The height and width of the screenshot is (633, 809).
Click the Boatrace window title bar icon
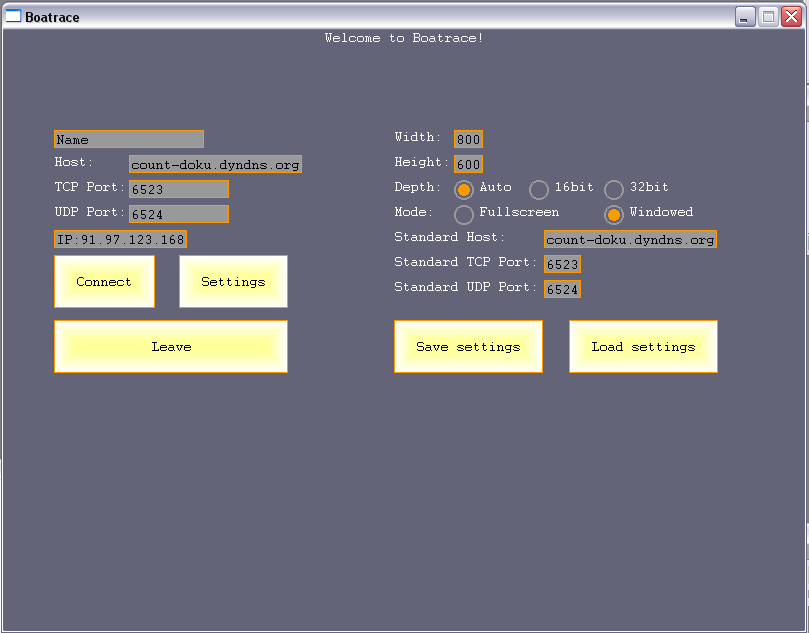point(13,17)
